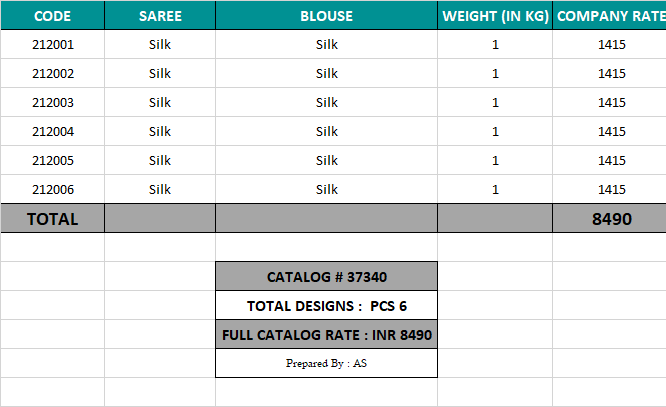Select the 8490 total rate cell
This screenshot has height=407, width=666.
tap(610, 219)
